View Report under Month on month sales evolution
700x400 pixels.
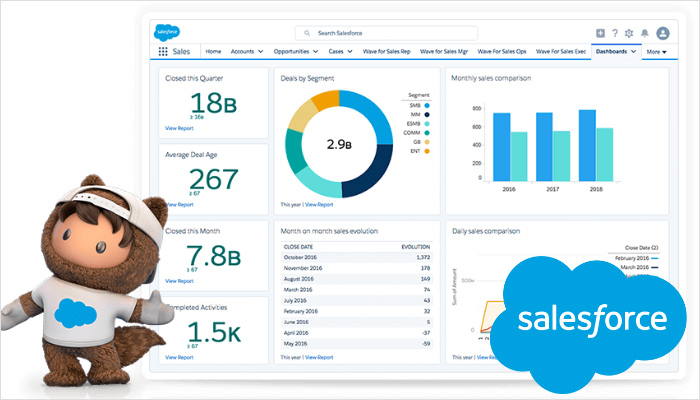(319, 357)
